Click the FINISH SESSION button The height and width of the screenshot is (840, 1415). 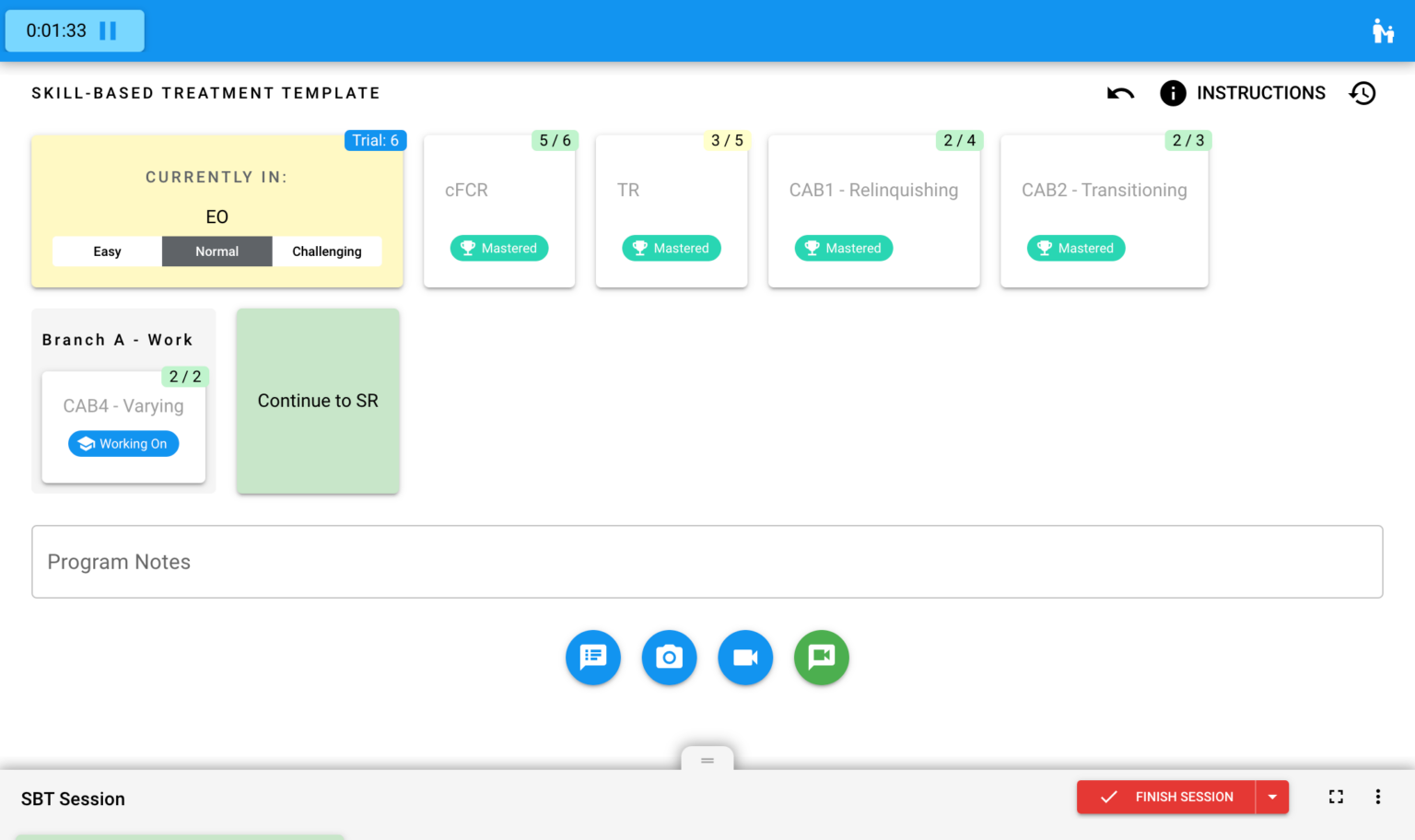1166,797
